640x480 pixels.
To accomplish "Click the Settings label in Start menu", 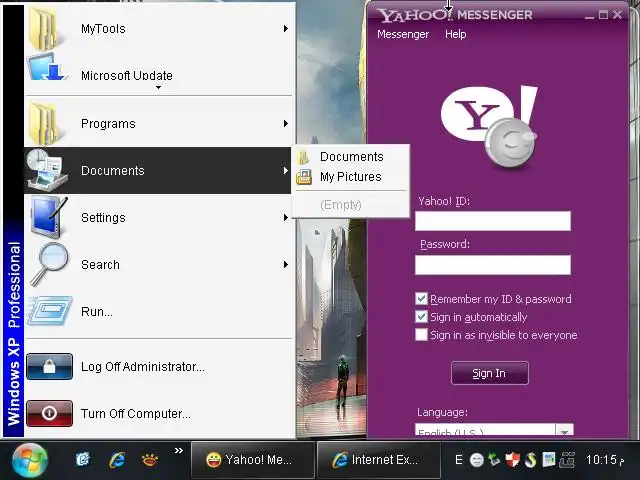I will click(103, 218).
